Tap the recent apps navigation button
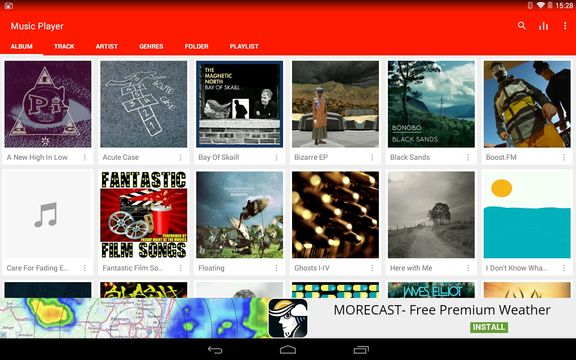 click(361, 349)
